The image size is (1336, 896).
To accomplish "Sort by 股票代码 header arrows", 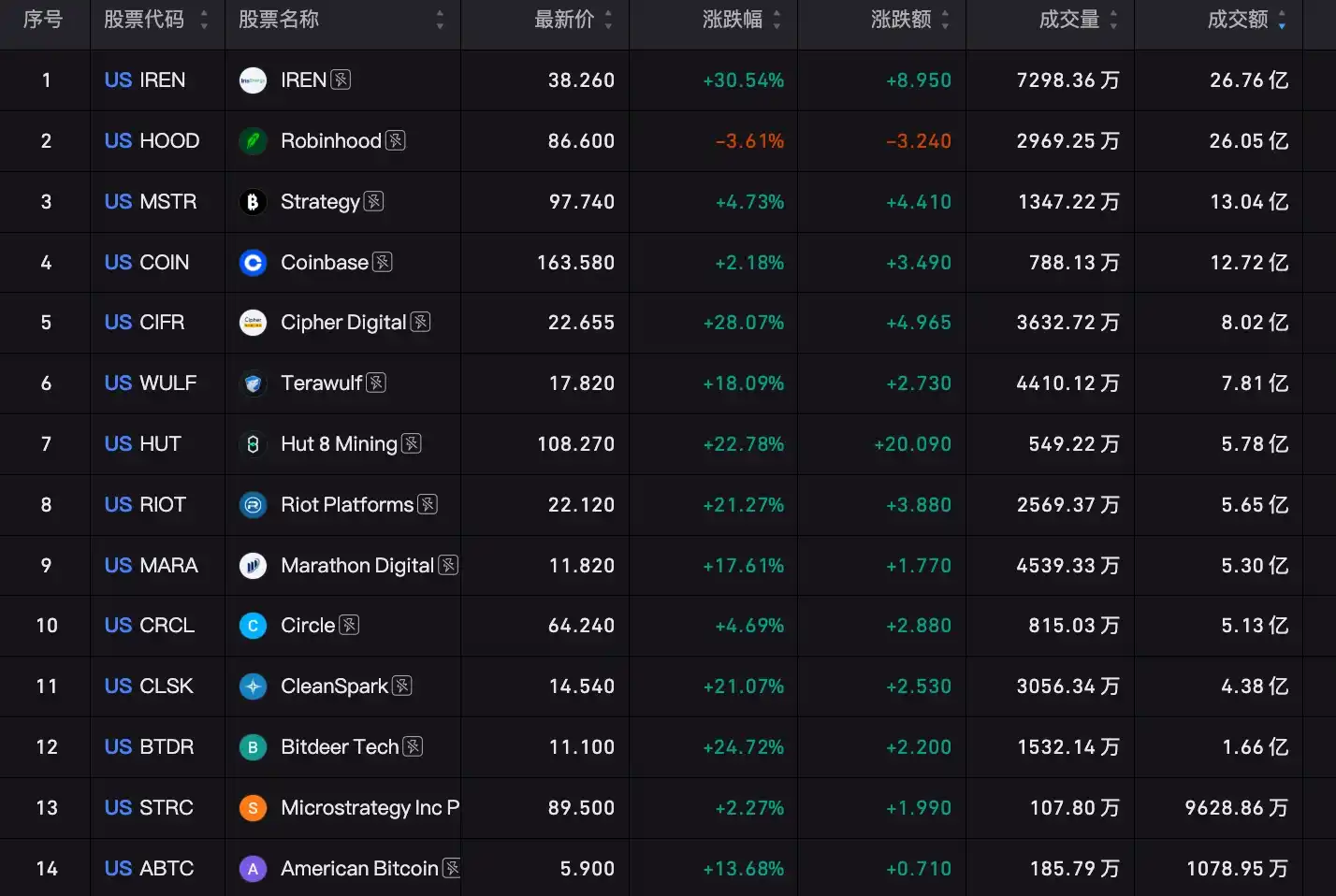I will [204, 20].
